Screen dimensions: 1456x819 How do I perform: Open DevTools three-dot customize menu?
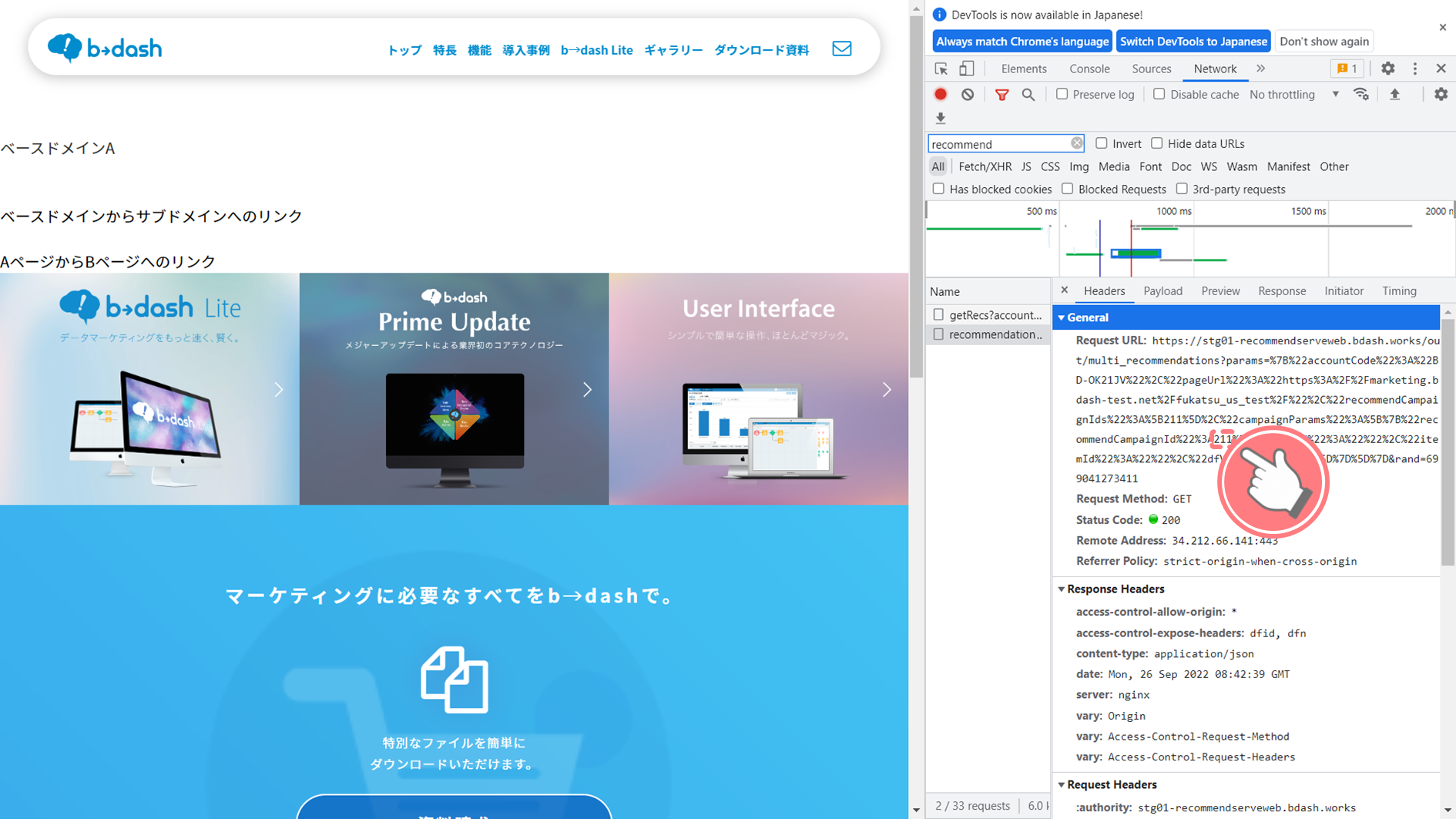[x=1414, y=69]
